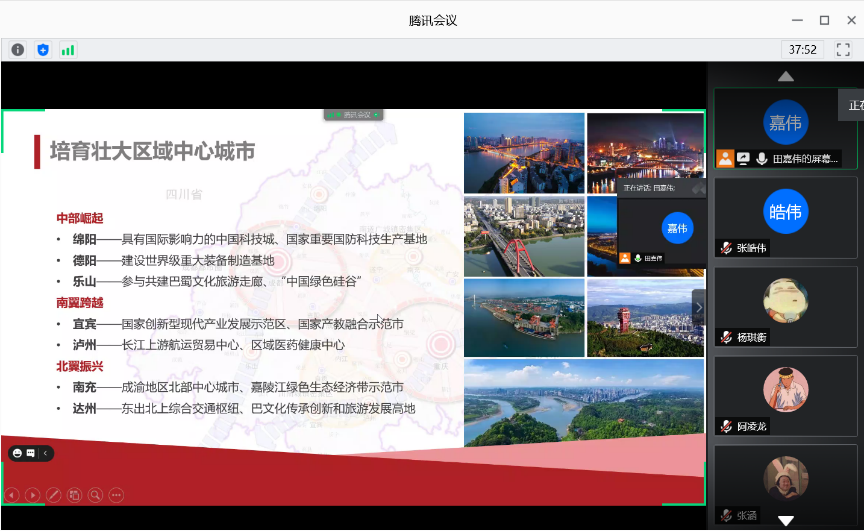Close the Tencent Meeting window
The height and width of the screenshot is (531, 864).
[851, 20]
